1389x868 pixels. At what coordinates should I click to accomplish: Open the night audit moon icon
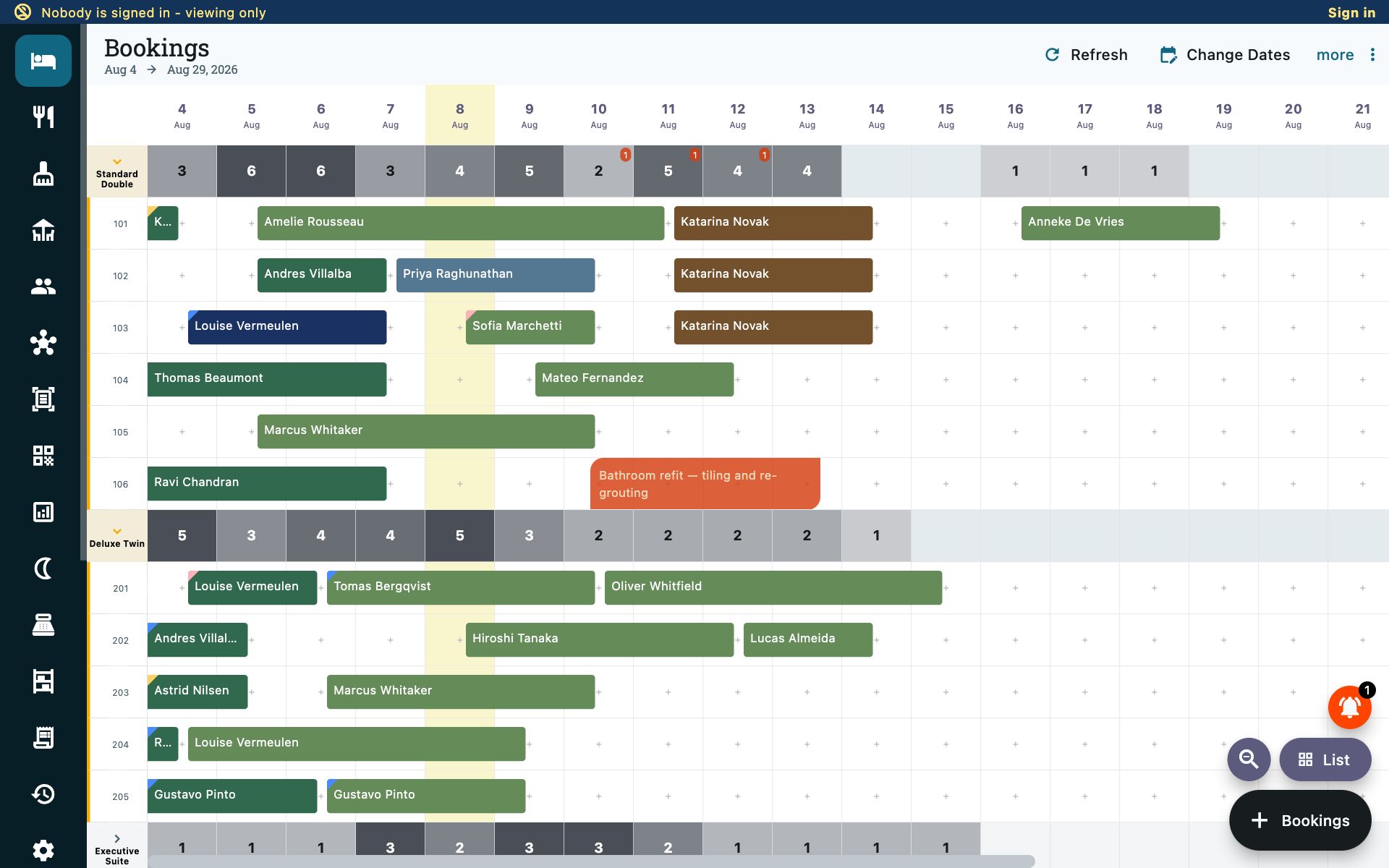click(x=43, y=569)
